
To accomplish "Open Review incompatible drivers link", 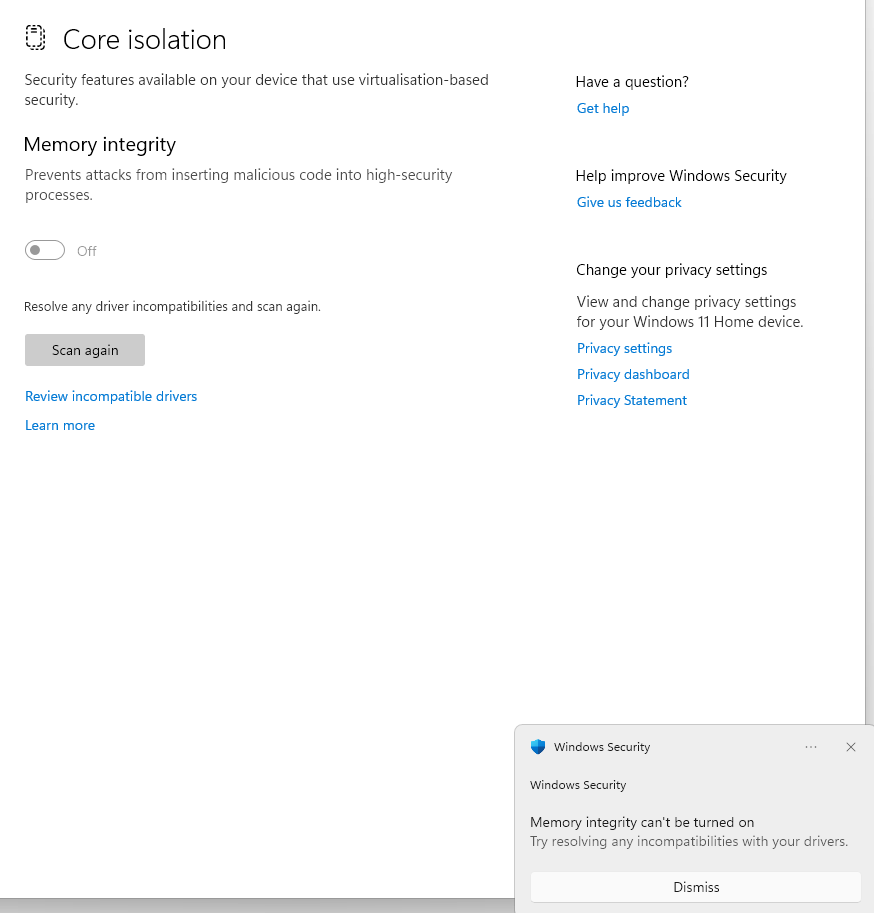I will (111, 397).
